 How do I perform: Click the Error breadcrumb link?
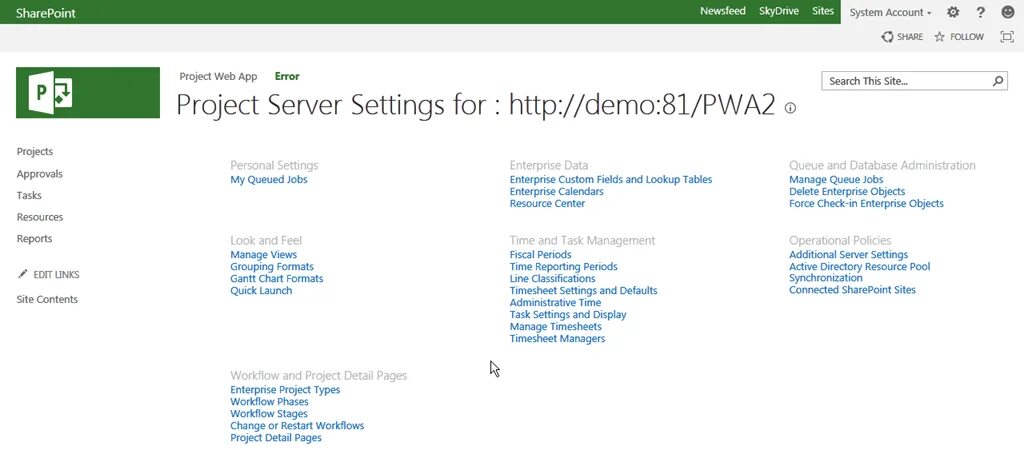coord(287,76)
